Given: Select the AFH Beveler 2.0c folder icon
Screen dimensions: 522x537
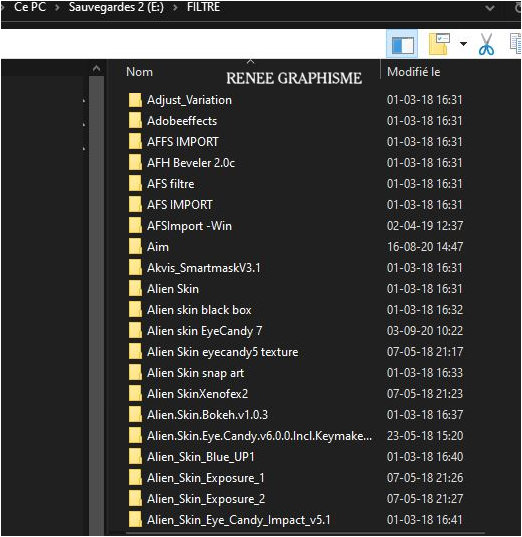Looking at the screenshot, I should point(135,163).
